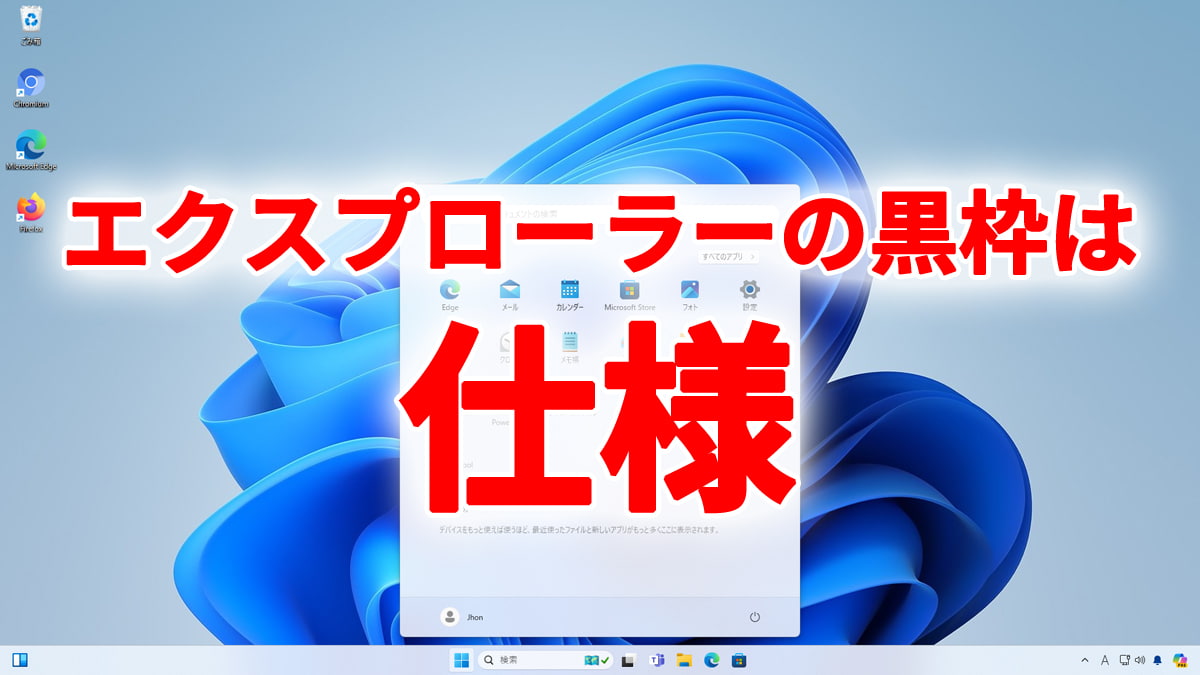
Task: Open the Firefox desktop shortcut
Action: coord(31,213)
